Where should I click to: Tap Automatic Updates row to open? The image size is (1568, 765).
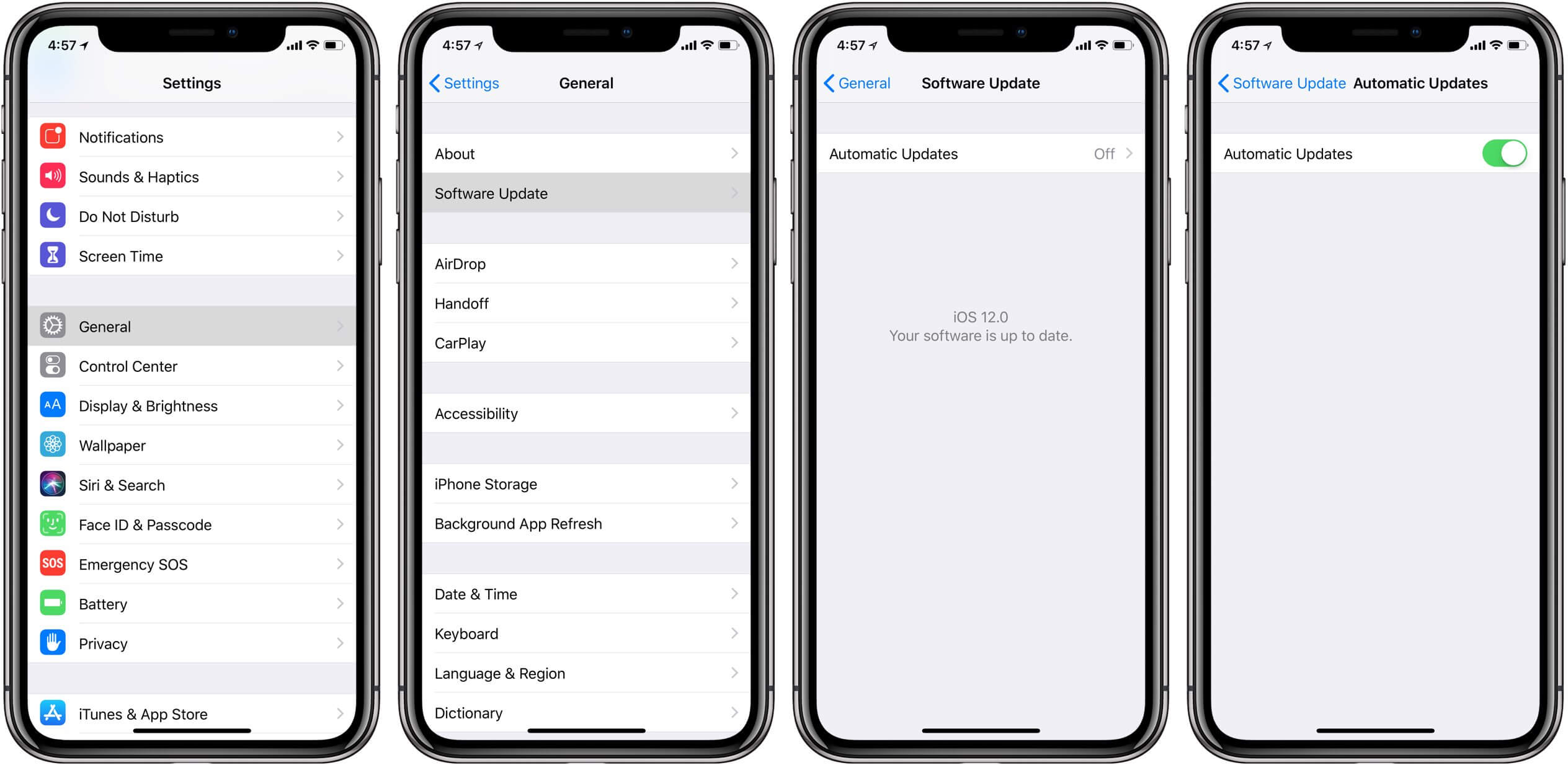point(980,153)
